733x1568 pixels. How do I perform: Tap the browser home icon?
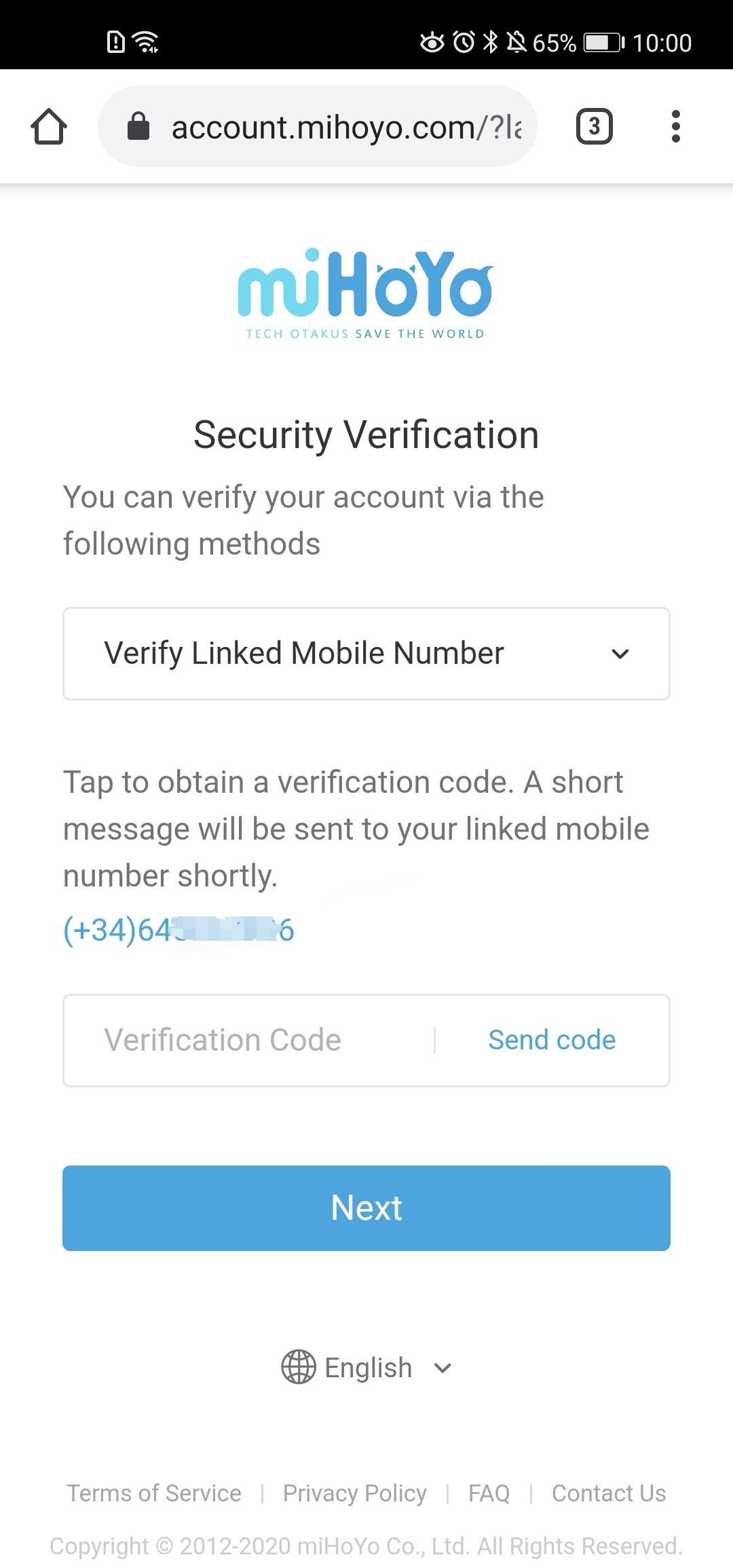49,127
